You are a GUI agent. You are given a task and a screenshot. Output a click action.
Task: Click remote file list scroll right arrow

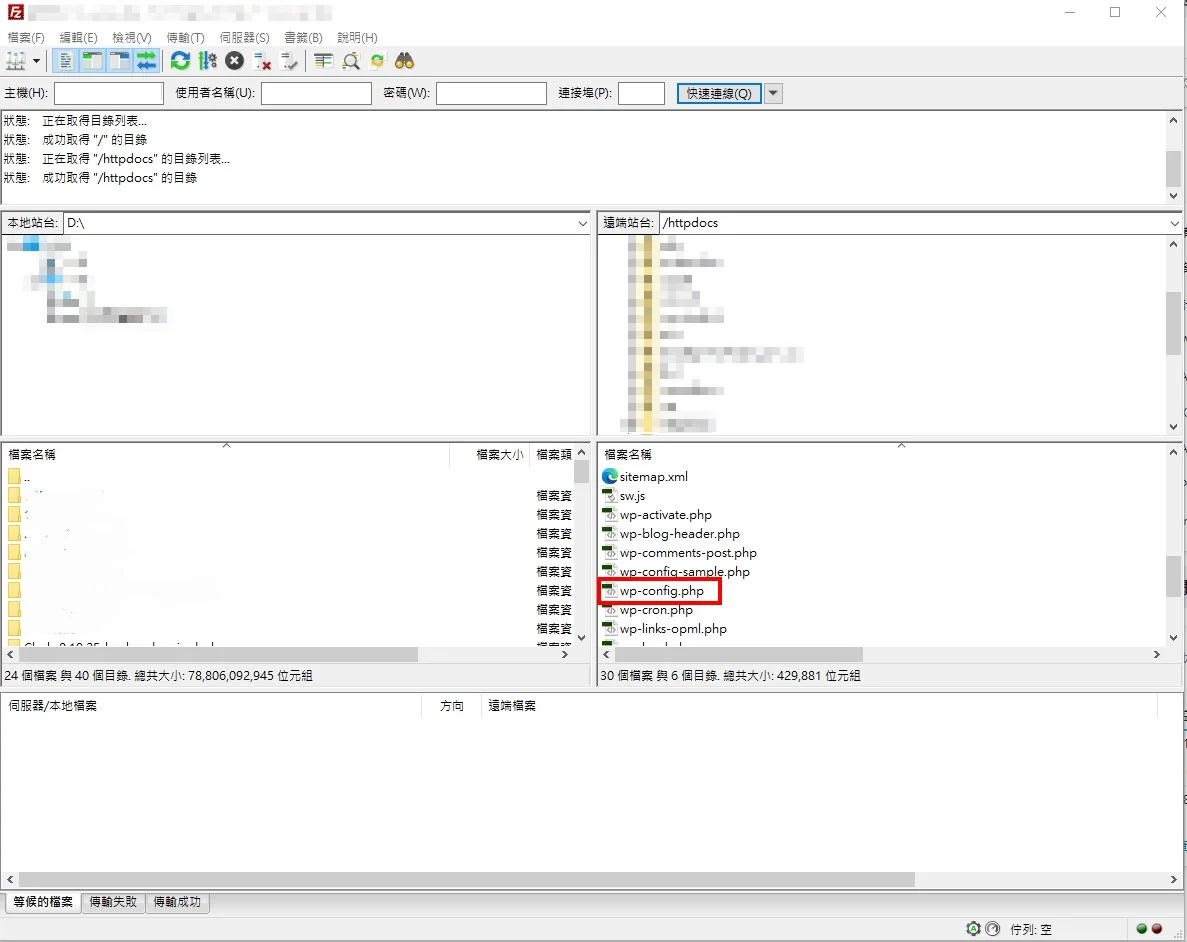(1157, 654)
